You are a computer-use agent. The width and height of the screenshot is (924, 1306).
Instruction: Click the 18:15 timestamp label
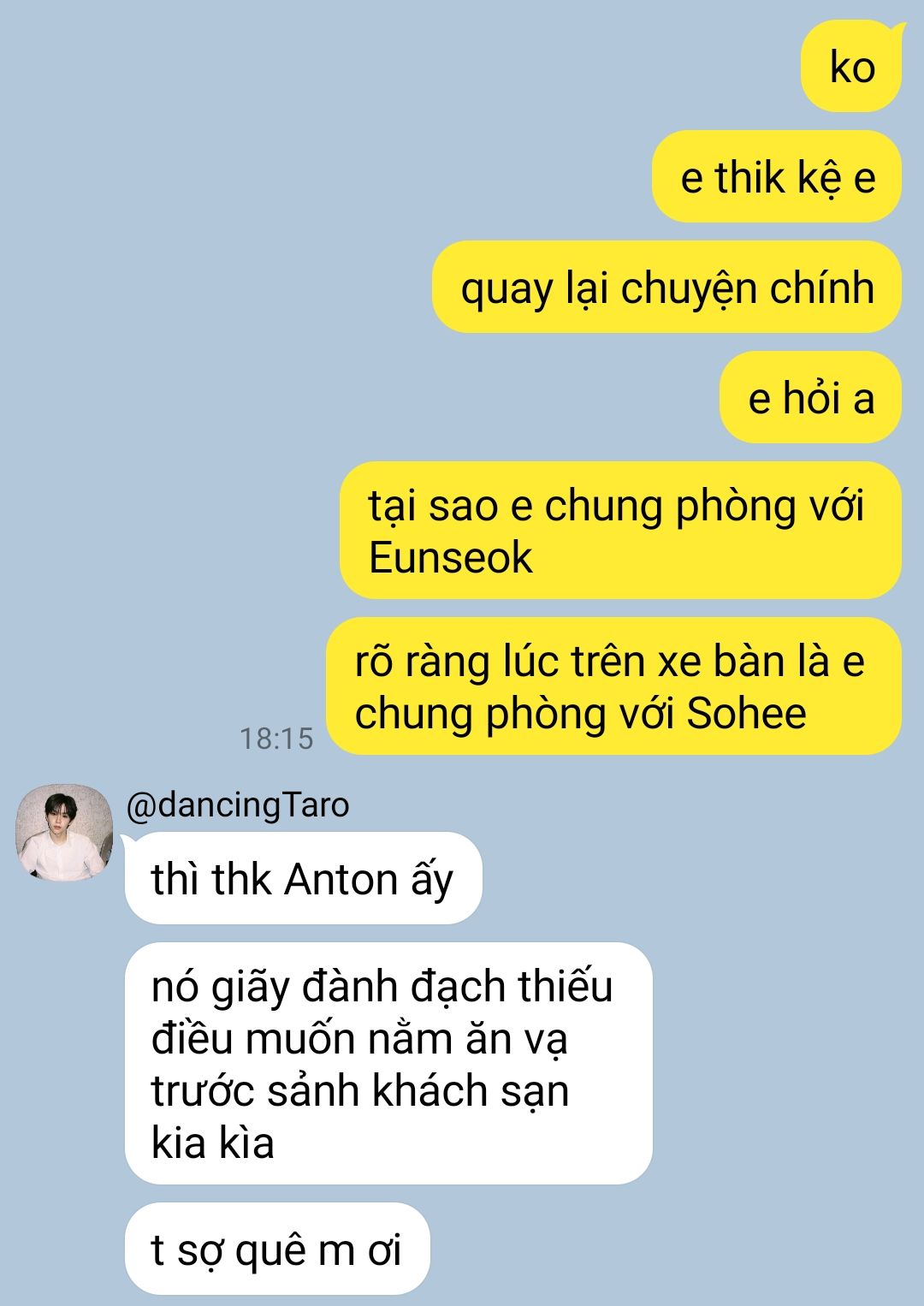click(276, 739)
